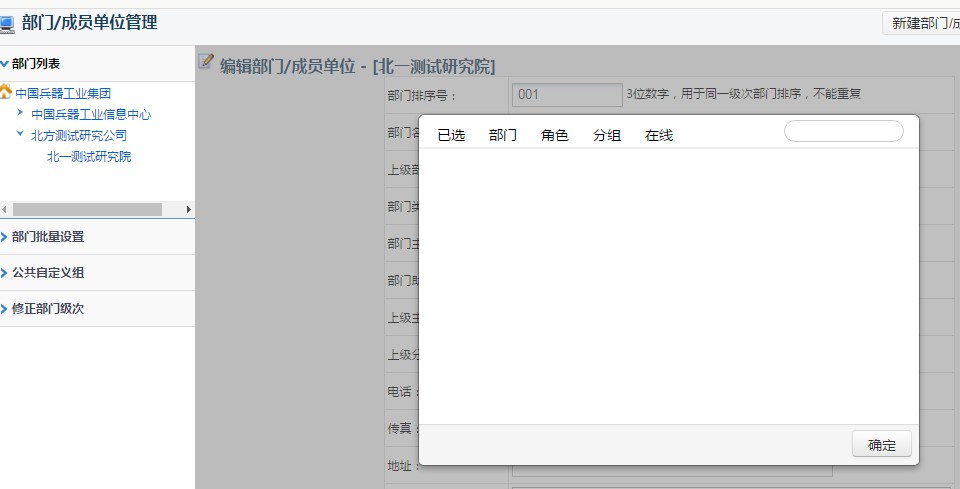This screenshot has height=489, width=960.
Task: Focus the rounded search box in the dialog
Action: tap(843, 131)
